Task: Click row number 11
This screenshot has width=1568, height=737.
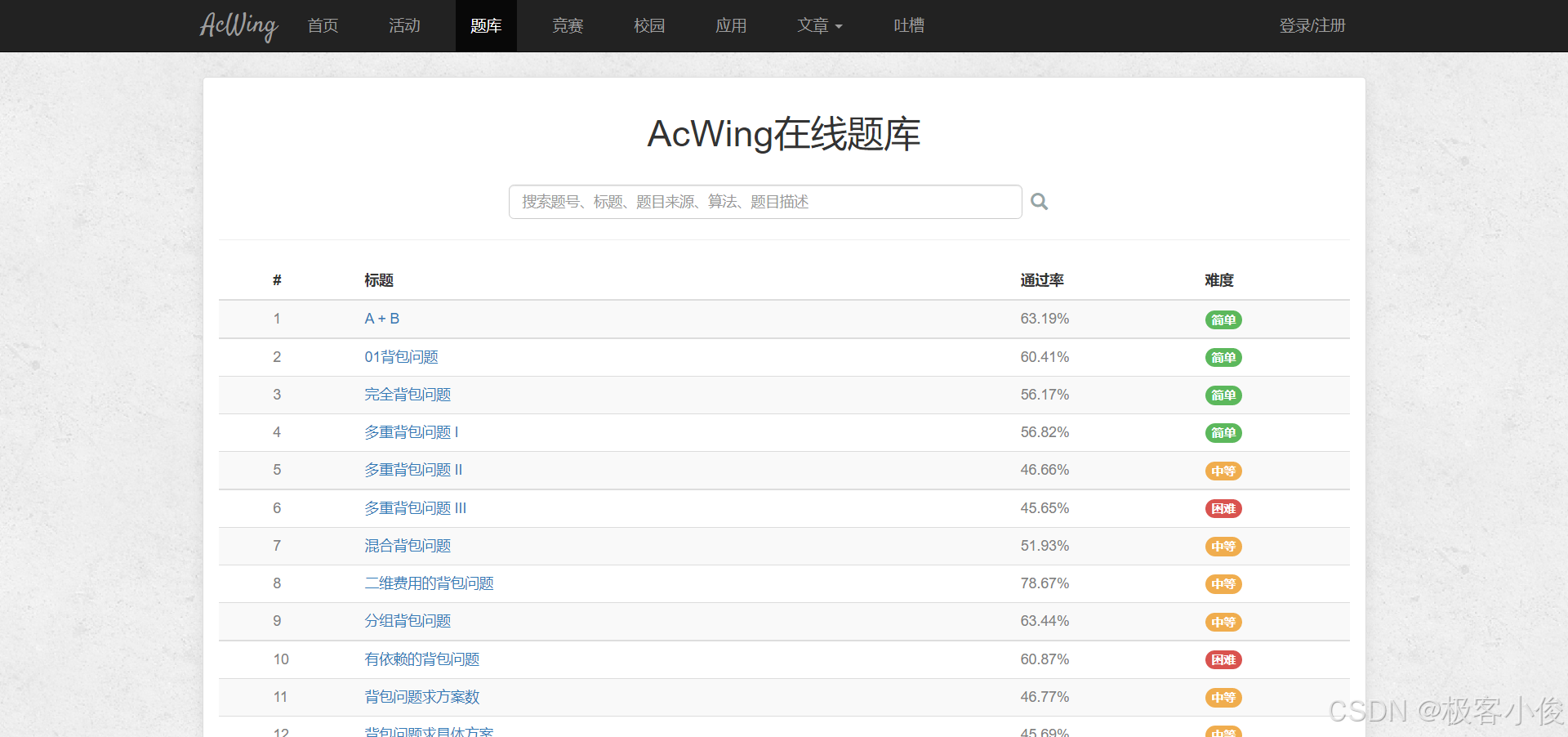Action: [x=280, y=697]
